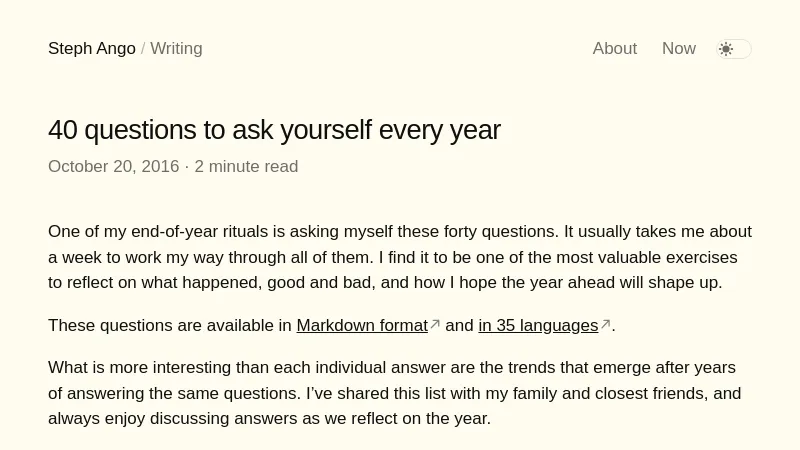Go to the Now page

point(678,49)
